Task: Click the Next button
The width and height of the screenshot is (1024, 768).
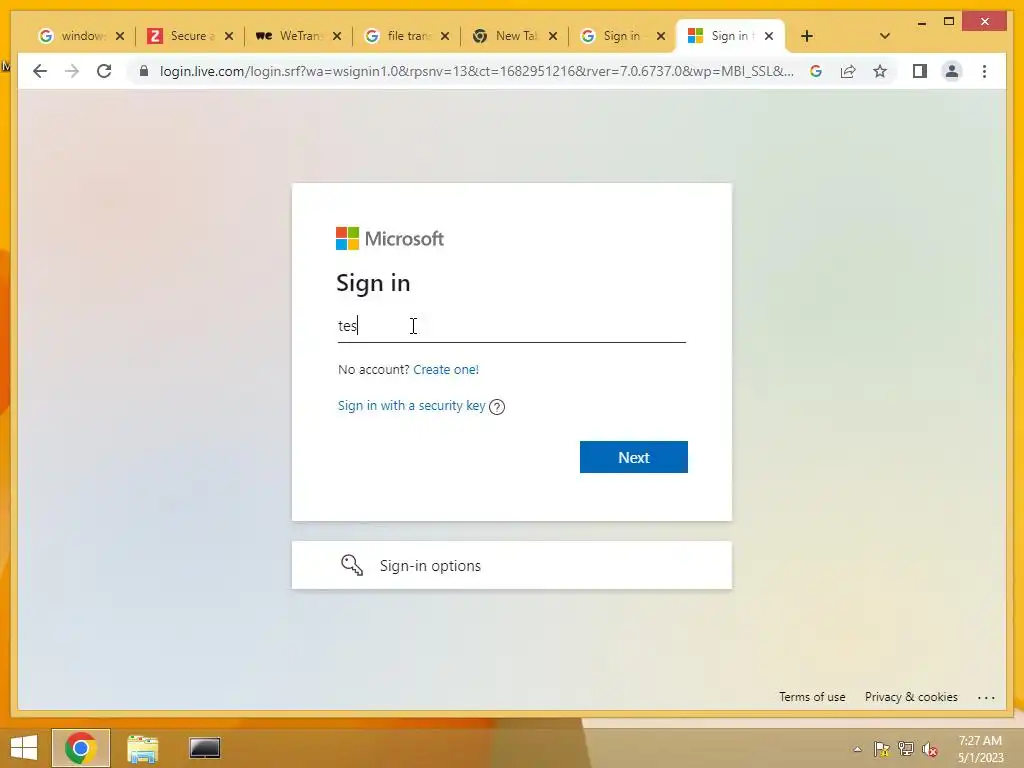Action: point(633,457)
